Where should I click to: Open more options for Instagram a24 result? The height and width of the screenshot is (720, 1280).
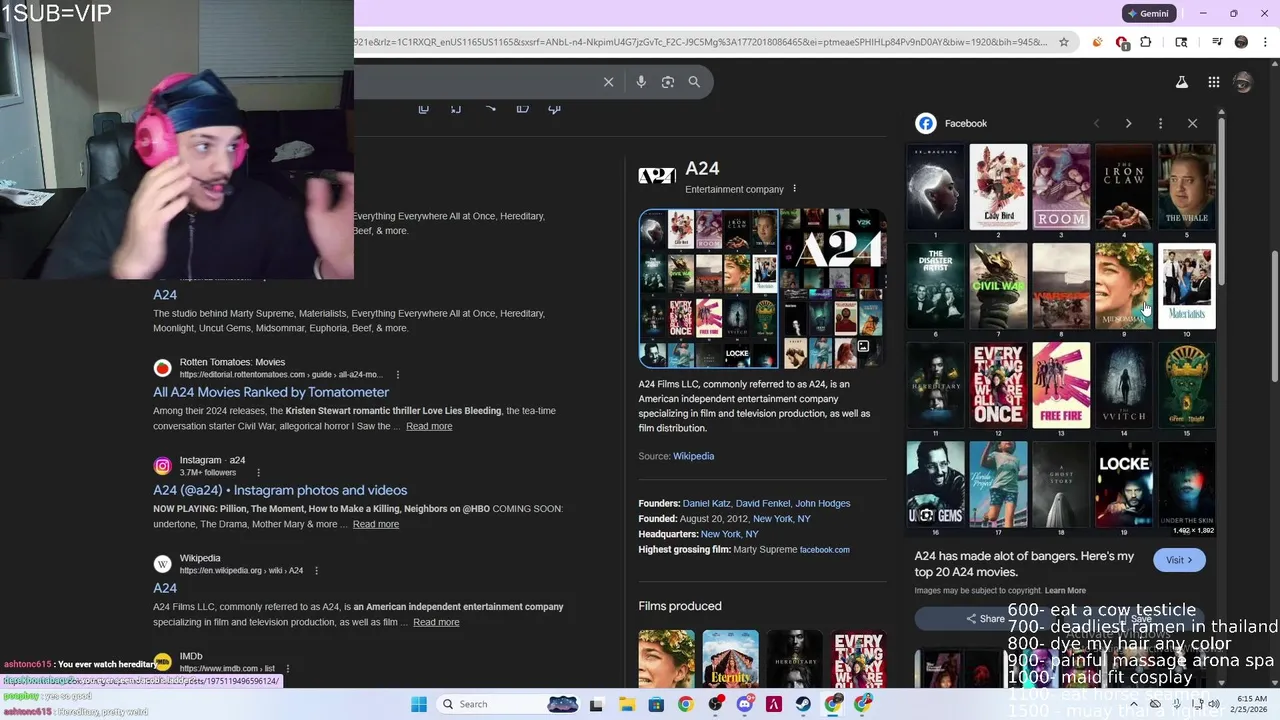[x=258, y=473]
